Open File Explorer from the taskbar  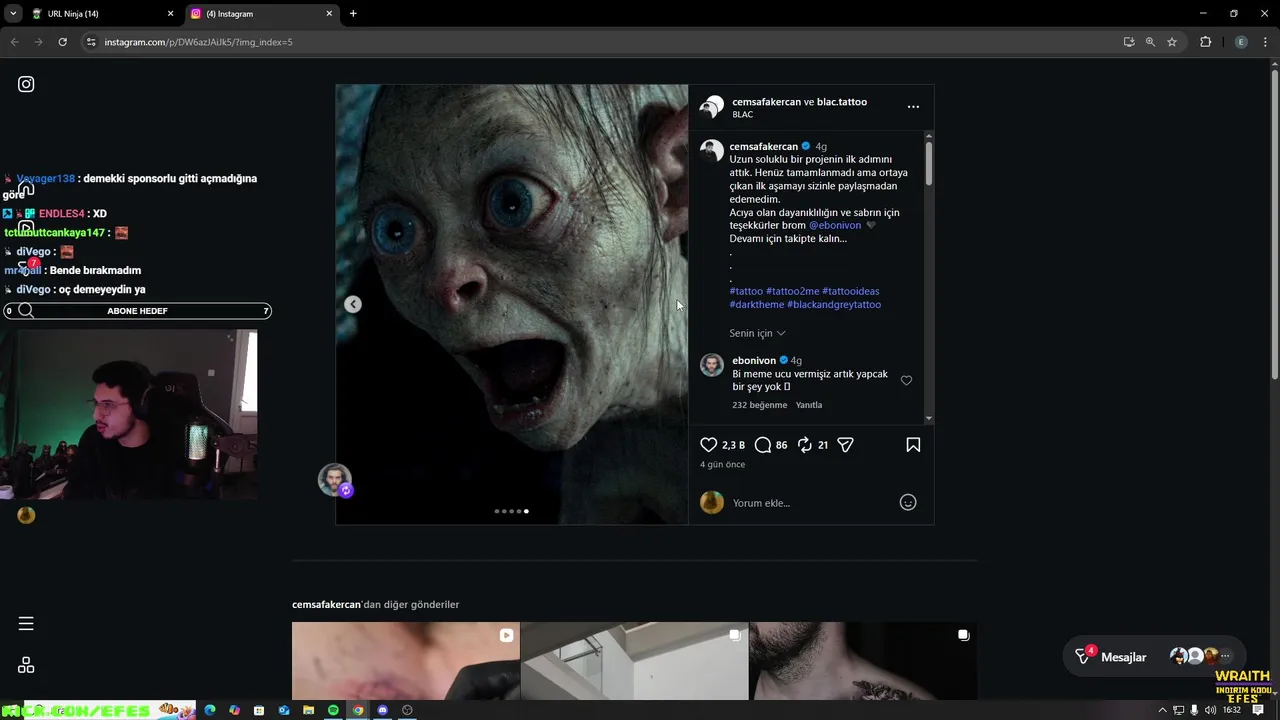click(x=308, y=710)
